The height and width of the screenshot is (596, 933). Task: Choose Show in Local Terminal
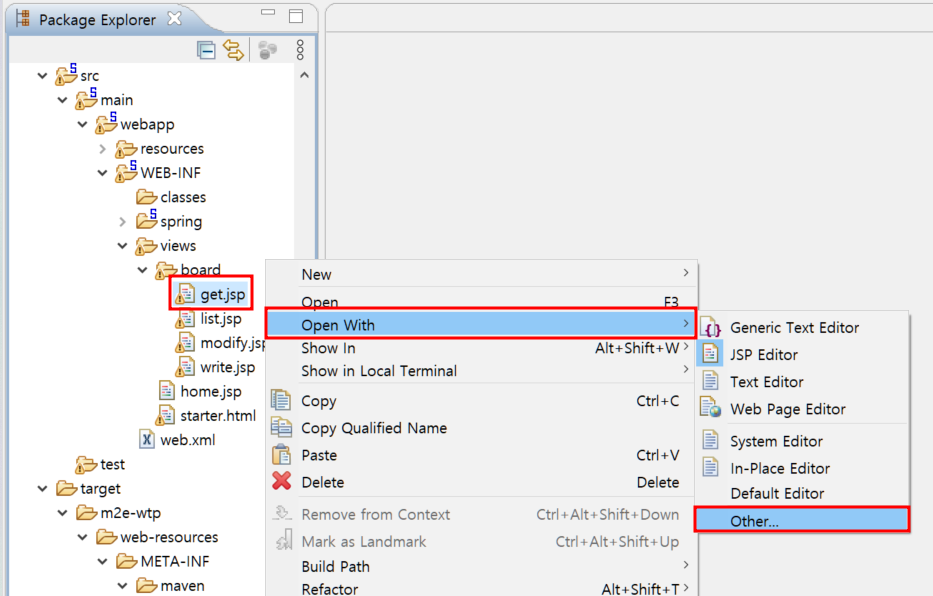(x=481, y=371)
